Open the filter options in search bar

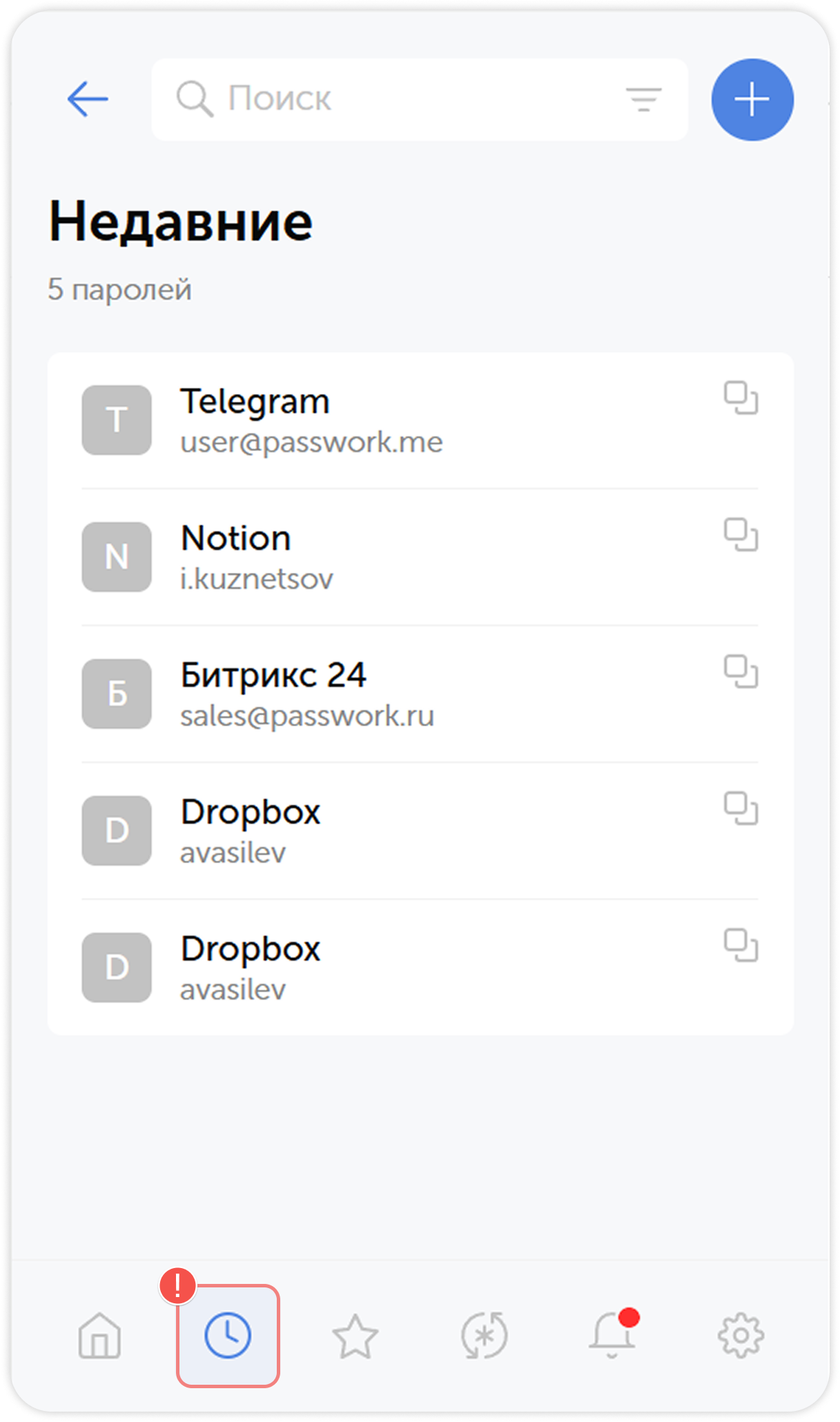643,99
